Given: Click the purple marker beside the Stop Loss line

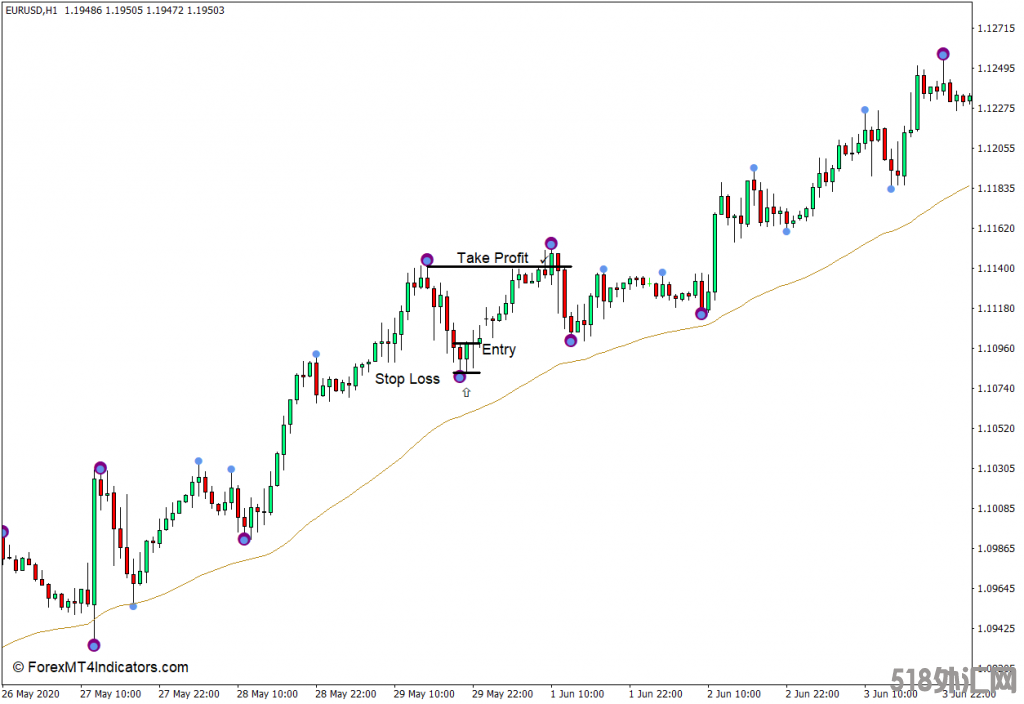Looking at the screenshot, I should pos(460,376).
